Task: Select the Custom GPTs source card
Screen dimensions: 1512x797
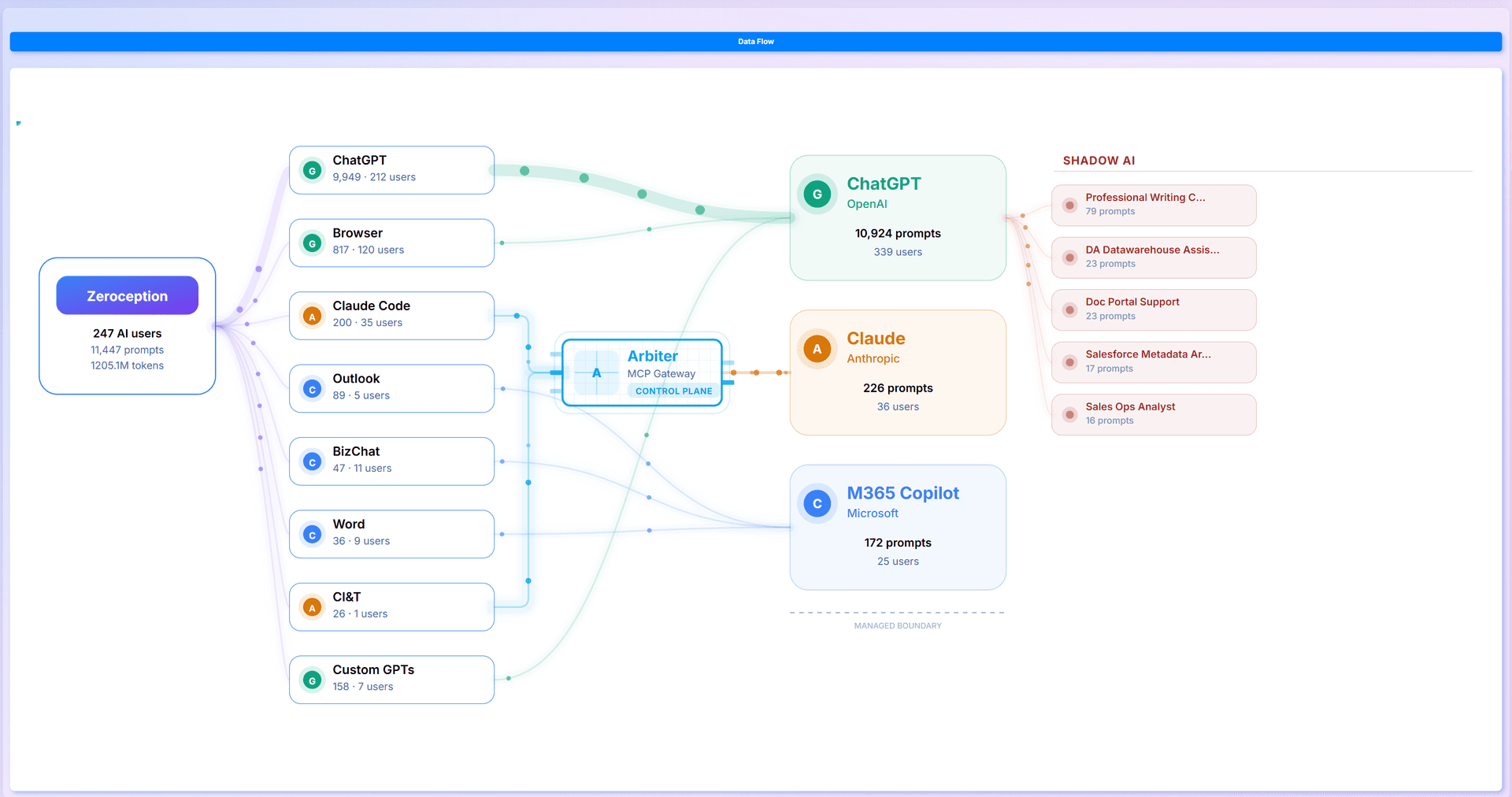Action: (x=391, y=680)
